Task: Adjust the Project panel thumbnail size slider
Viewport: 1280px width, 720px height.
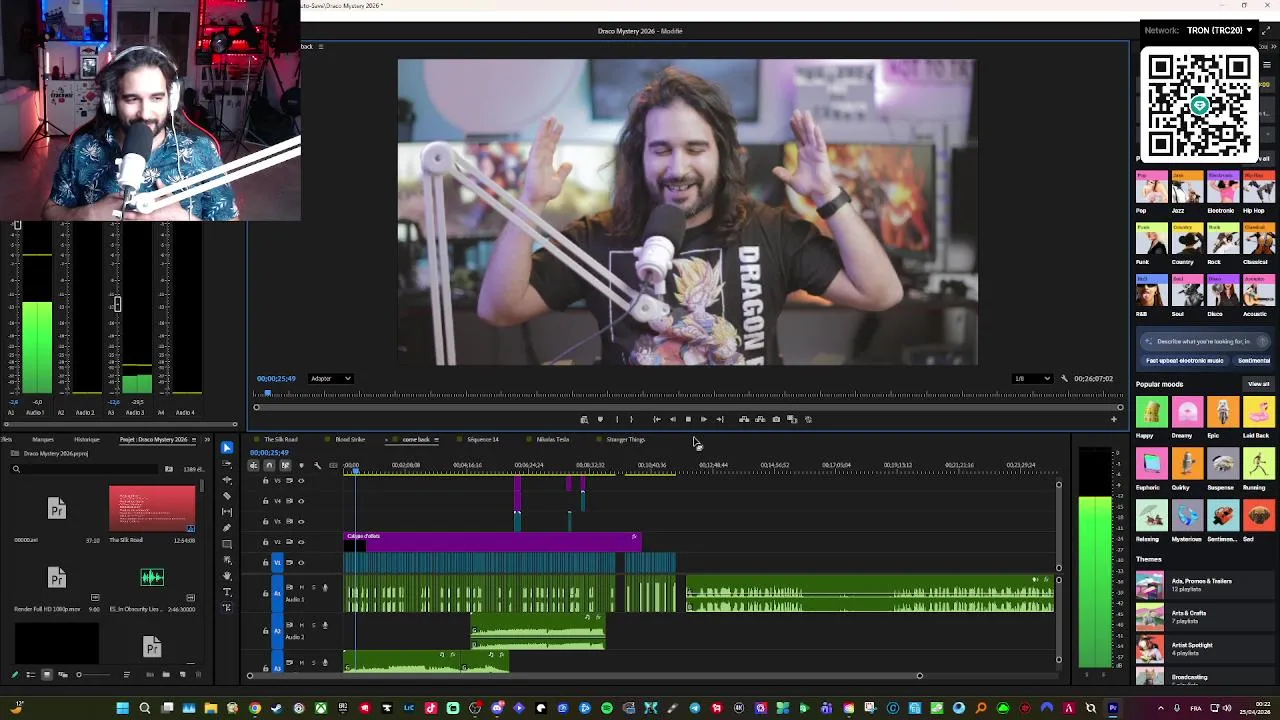Action: pyautogui.click(x=94, y=675)
